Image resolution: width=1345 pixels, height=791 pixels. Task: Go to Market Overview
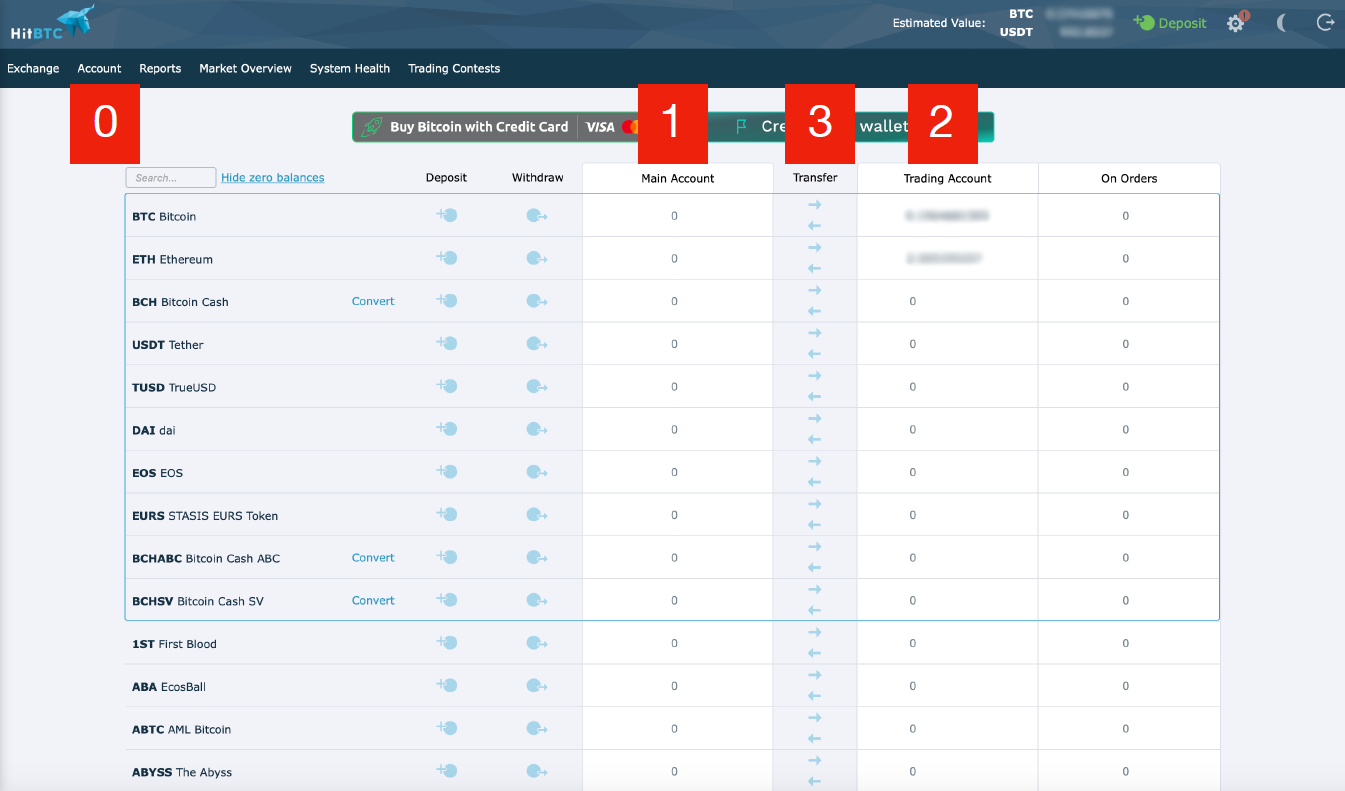click(x=245, y=69)
